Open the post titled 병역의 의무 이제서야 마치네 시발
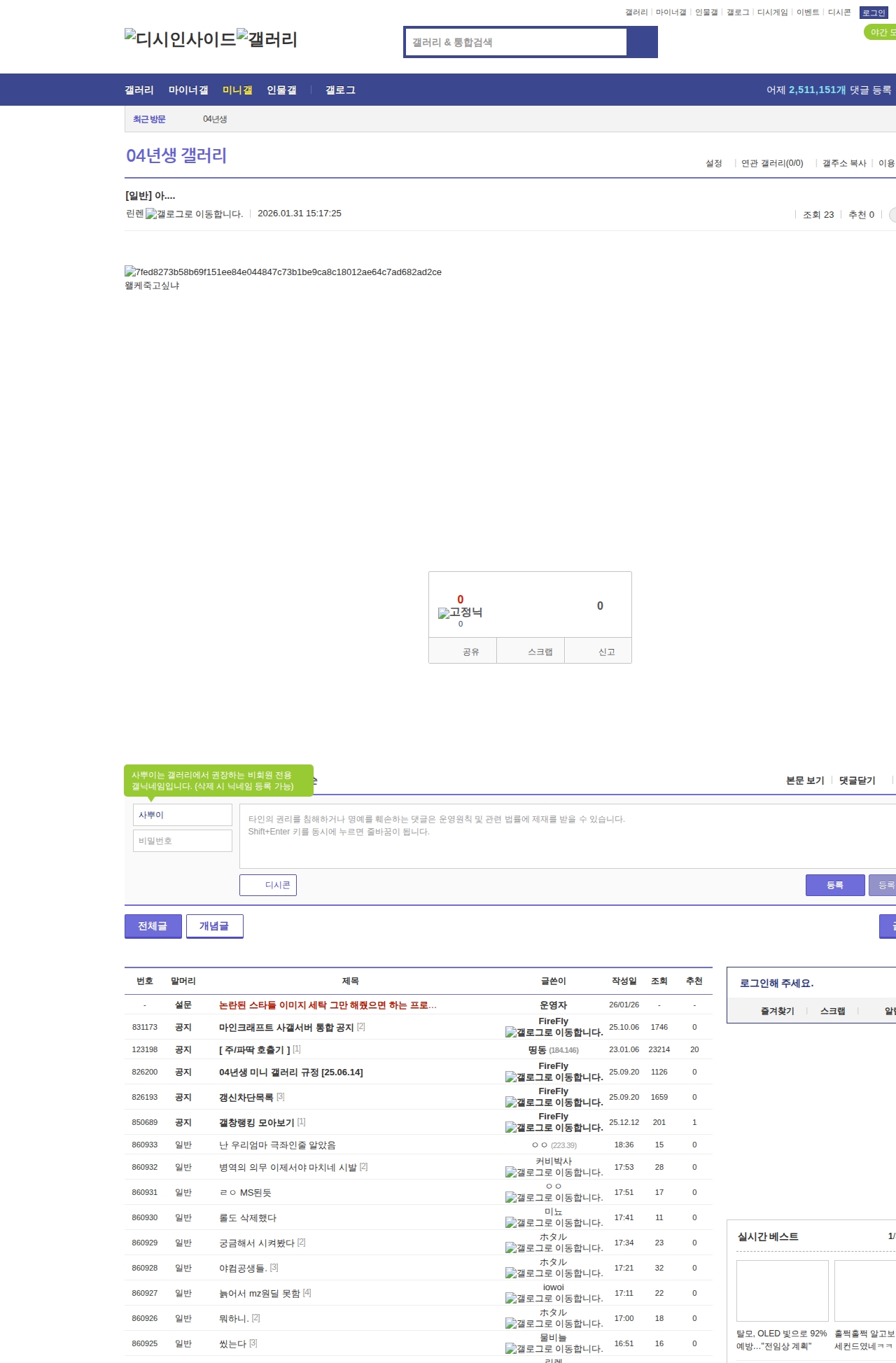Screen dimensions: 896x1363 point(288,1167)
